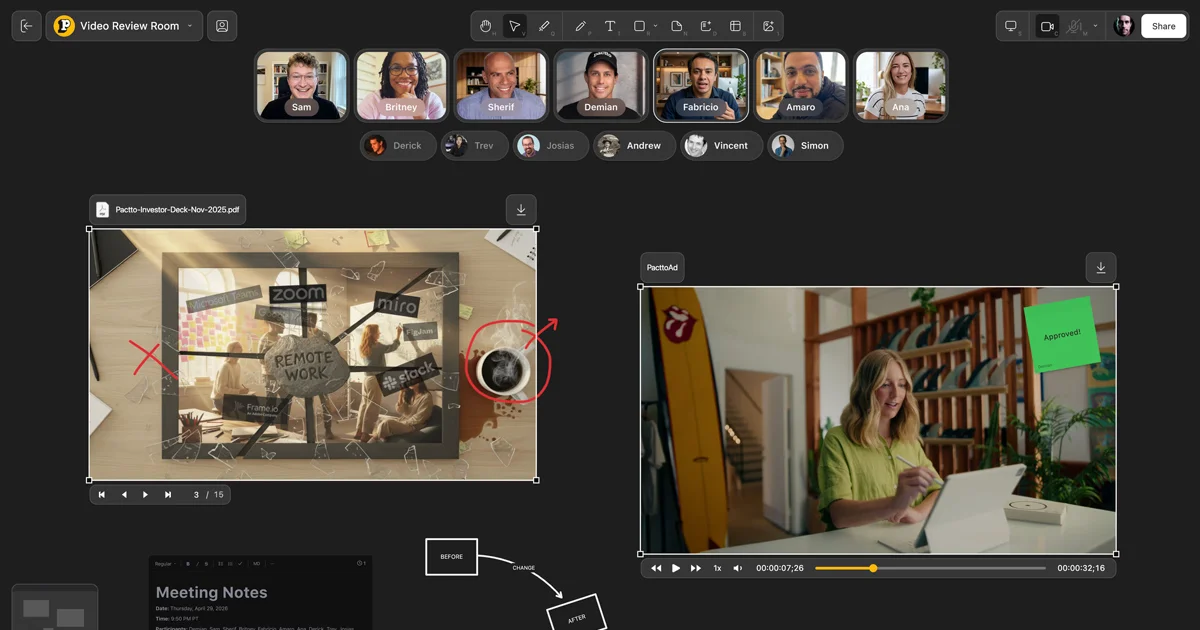This screenshot has height=630, width=1200.
Task: Select Sam's video tile
Action: coord(301,86)
